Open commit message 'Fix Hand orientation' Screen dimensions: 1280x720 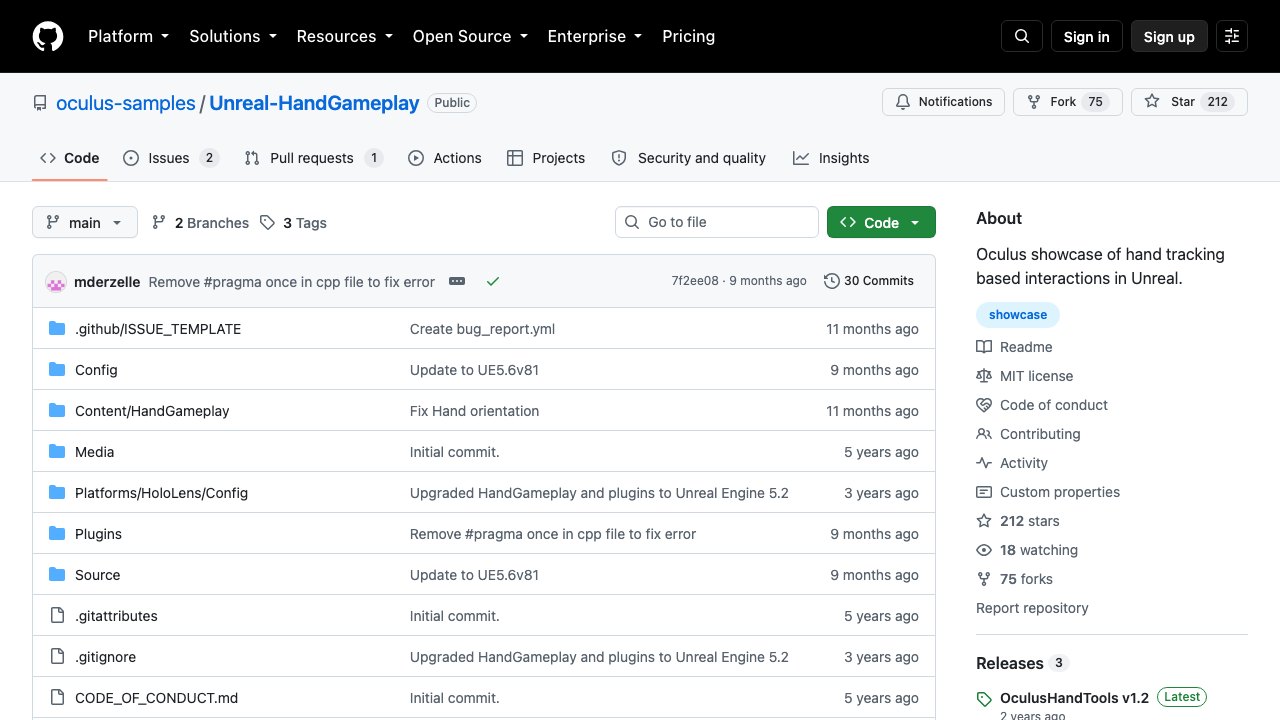click(474, 411)
